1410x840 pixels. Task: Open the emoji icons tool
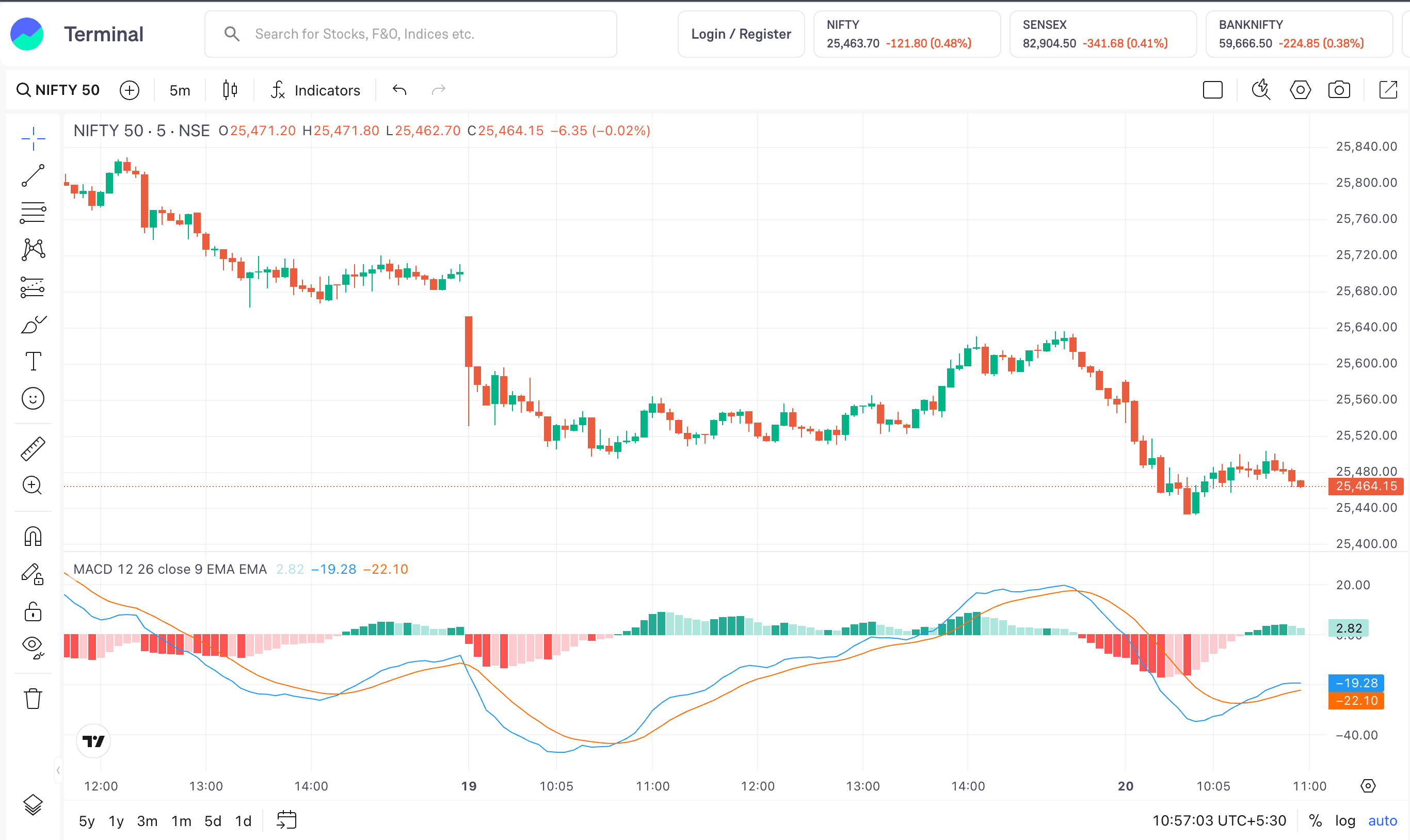click(x=33, y=398)
